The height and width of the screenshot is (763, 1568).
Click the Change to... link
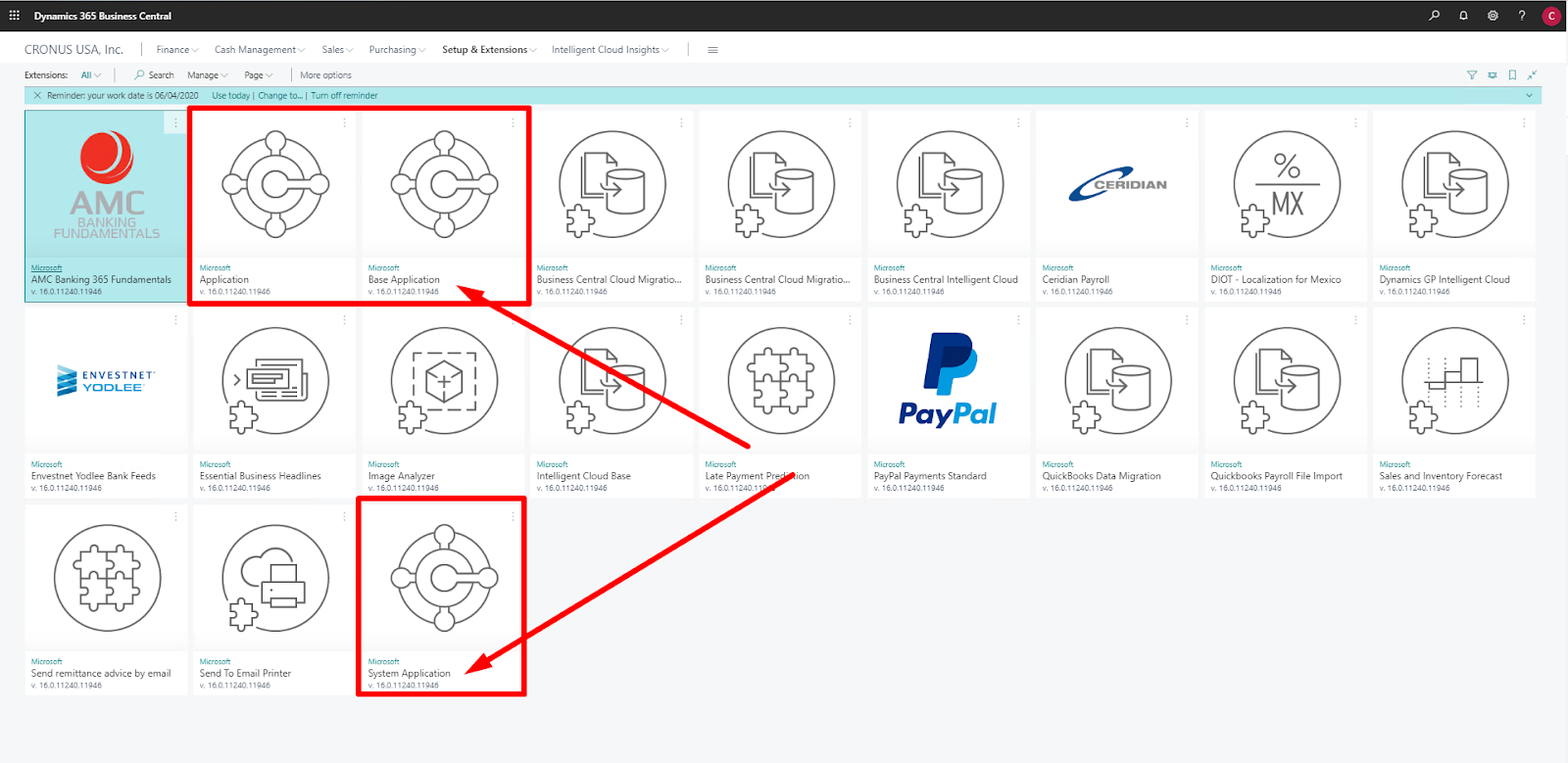point(280,96)
